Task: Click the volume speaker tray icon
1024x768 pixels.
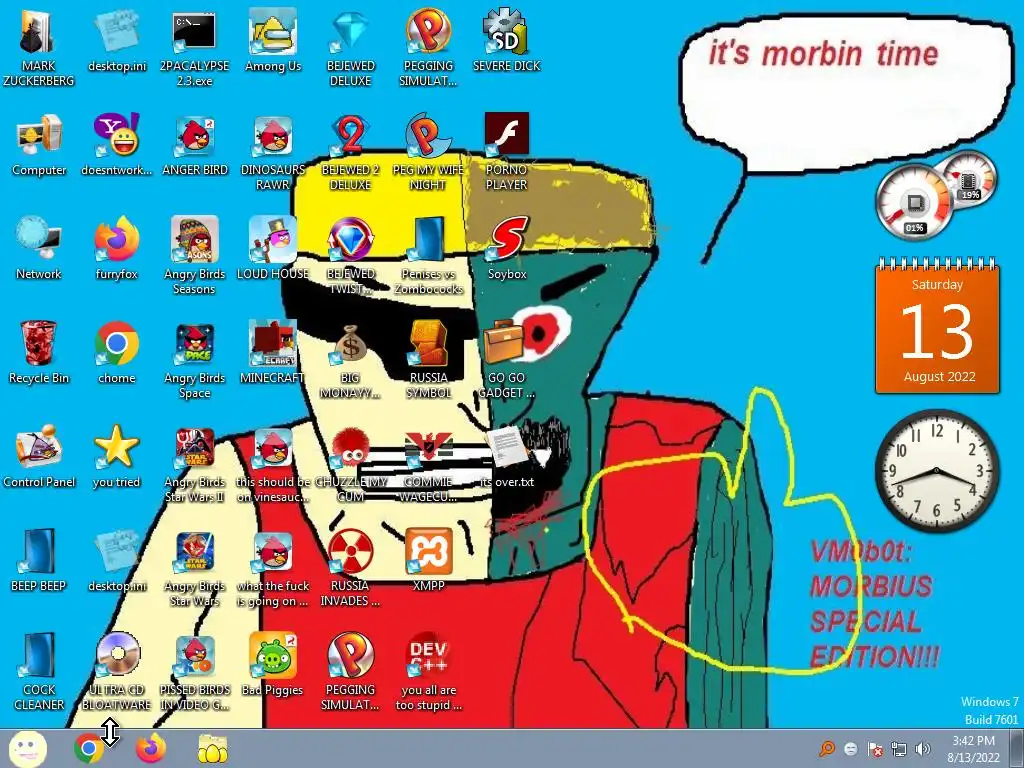Action: pos(923,749)
